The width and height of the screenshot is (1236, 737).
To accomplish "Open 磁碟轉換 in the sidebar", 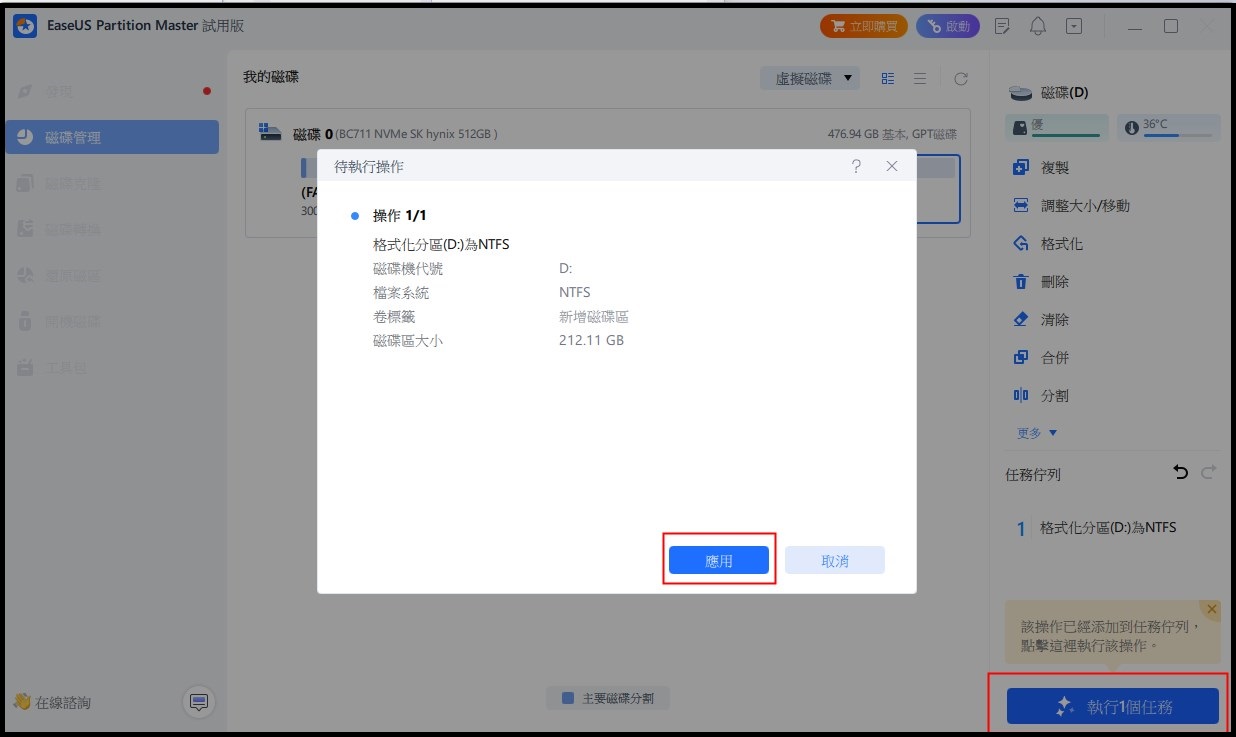I will point(112,230).
